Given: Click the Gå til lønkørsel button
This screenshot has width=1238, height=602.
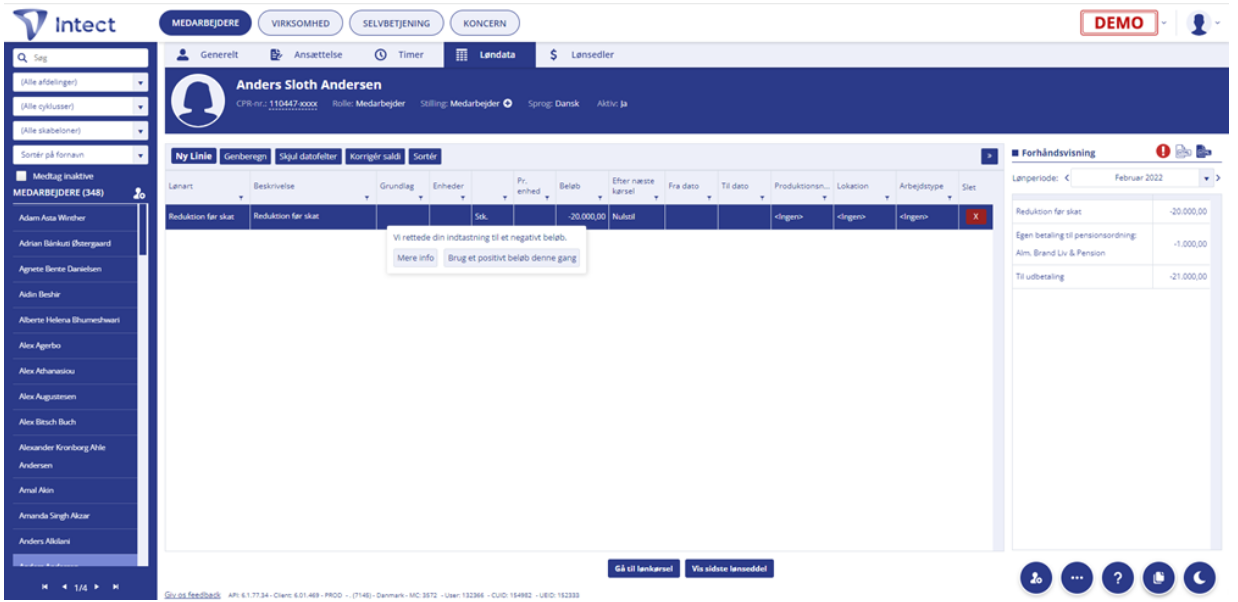Looking at the screenshot, I should (644, 568).
